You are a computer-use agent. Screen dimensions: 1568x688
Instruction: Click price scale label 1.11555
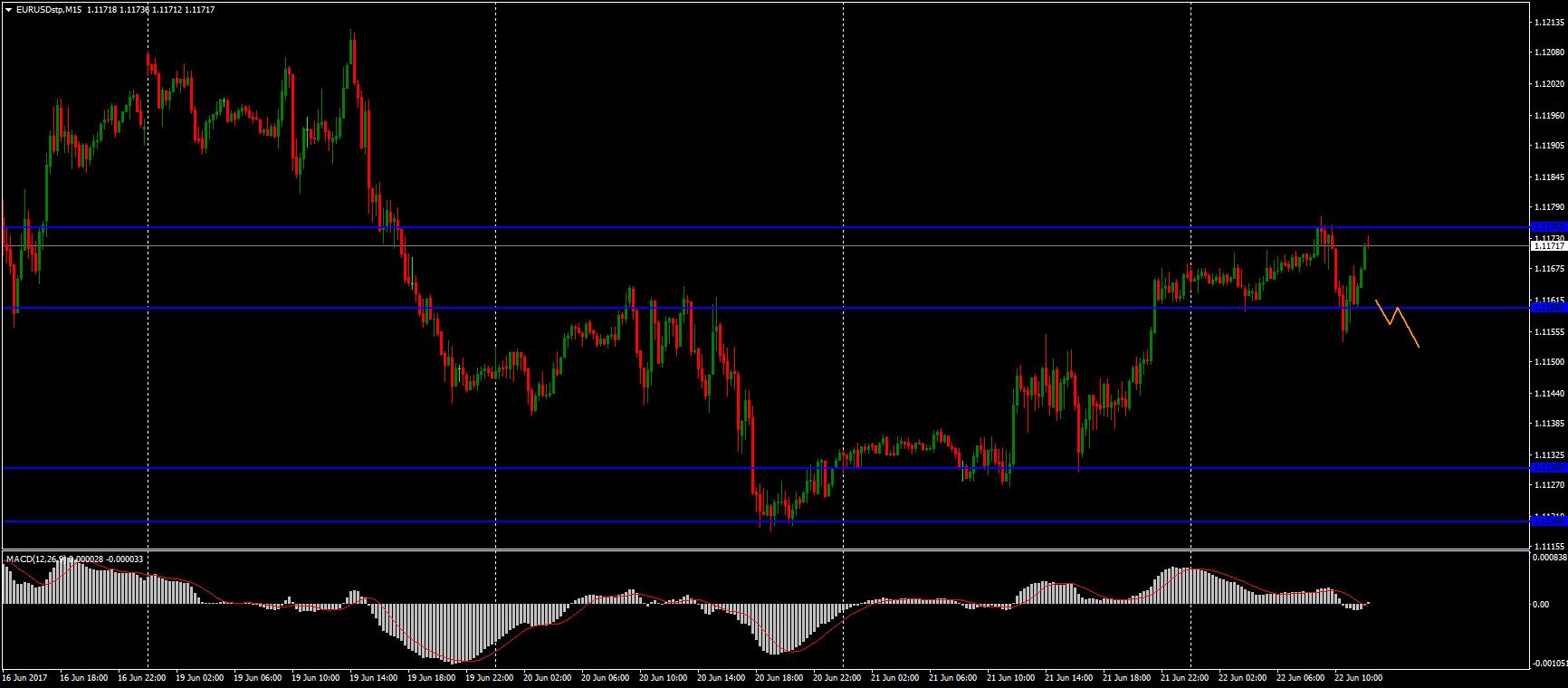(1550, 331)
